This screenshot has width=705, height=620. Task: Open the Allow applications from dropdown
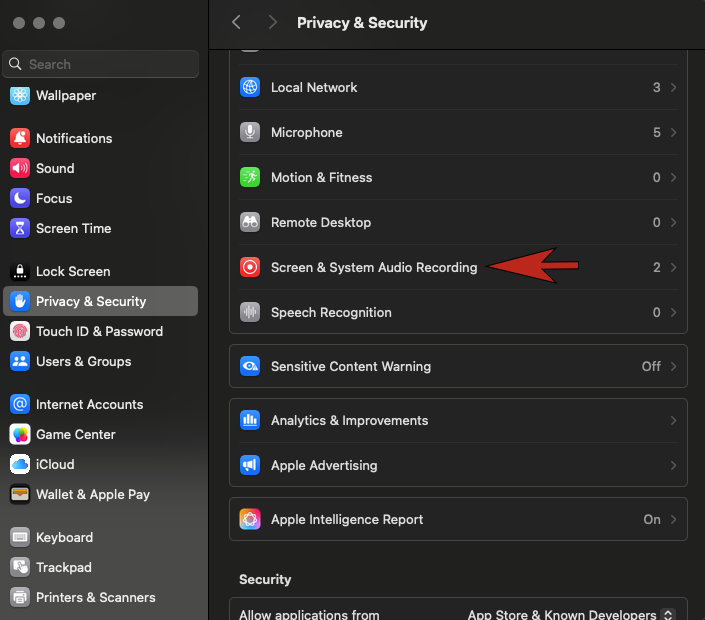pos(571,614)
